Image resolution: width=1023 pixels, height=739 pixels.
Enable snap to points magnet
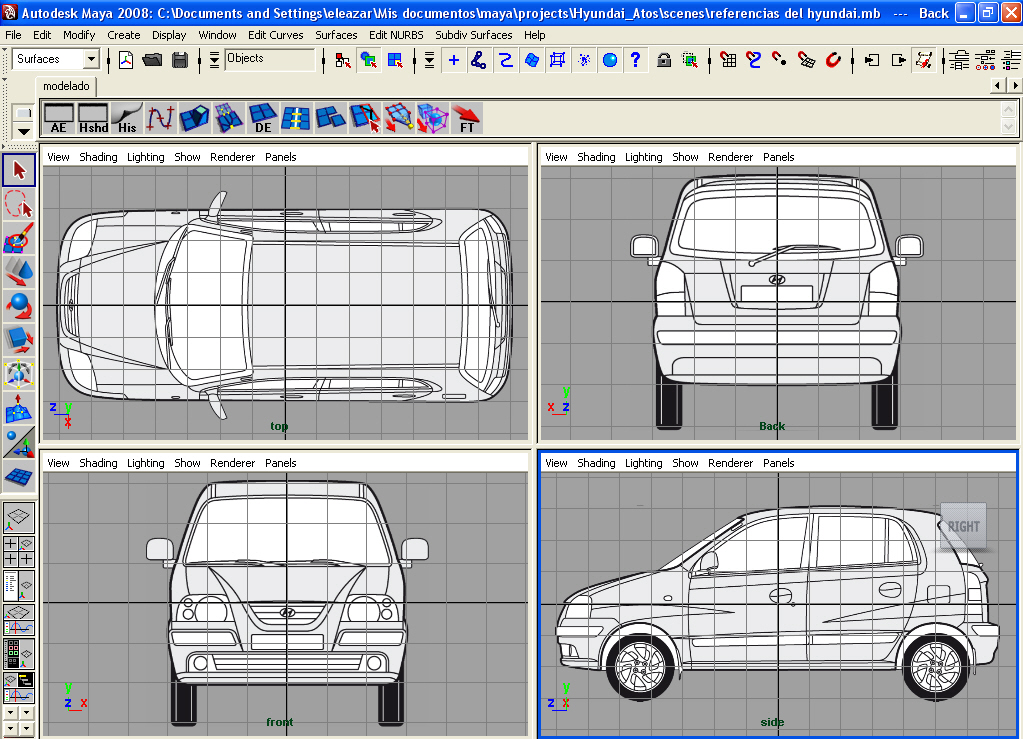780,61
